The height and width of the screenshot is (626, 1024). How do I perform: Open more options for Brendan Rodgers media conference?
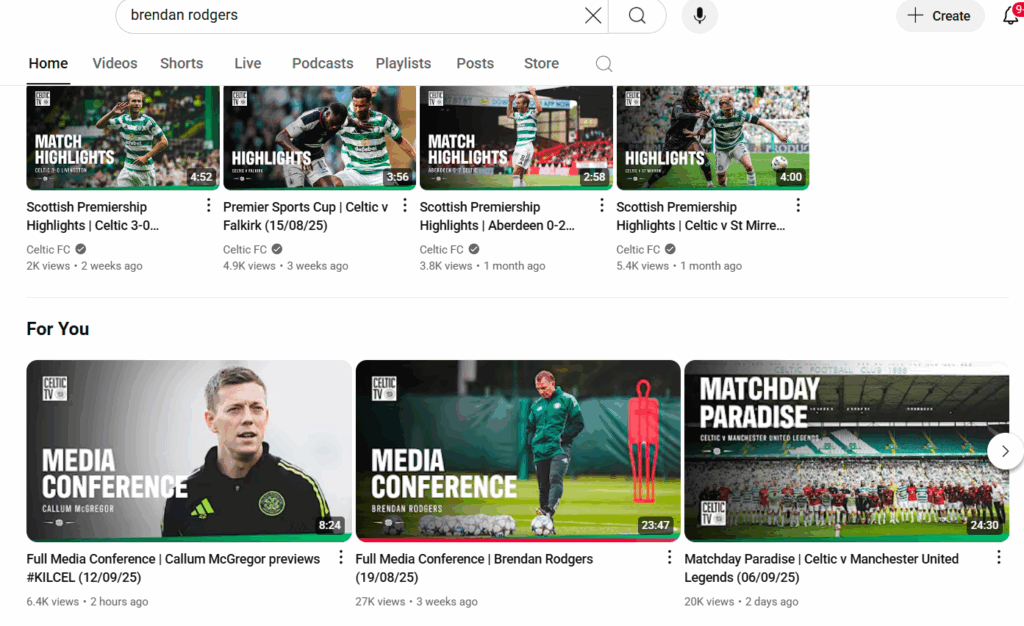click(669, 557)
